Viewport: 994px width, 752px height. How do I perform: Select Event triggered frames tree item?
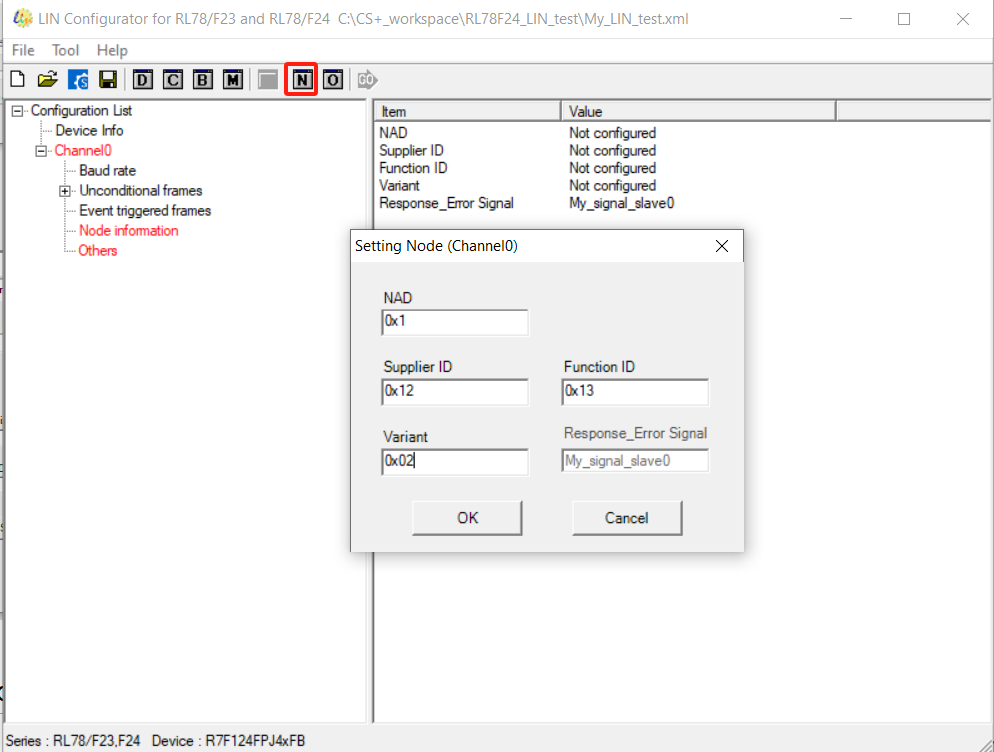pos(145,211)
